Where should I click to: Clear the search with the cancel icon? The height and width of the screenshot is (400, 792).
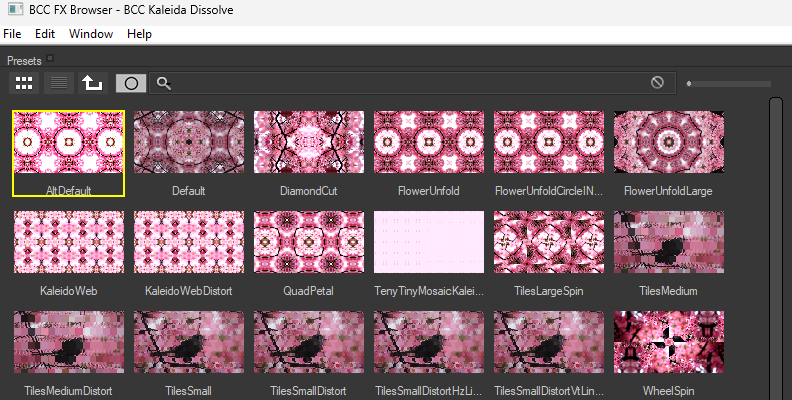[x=657, y=82]
